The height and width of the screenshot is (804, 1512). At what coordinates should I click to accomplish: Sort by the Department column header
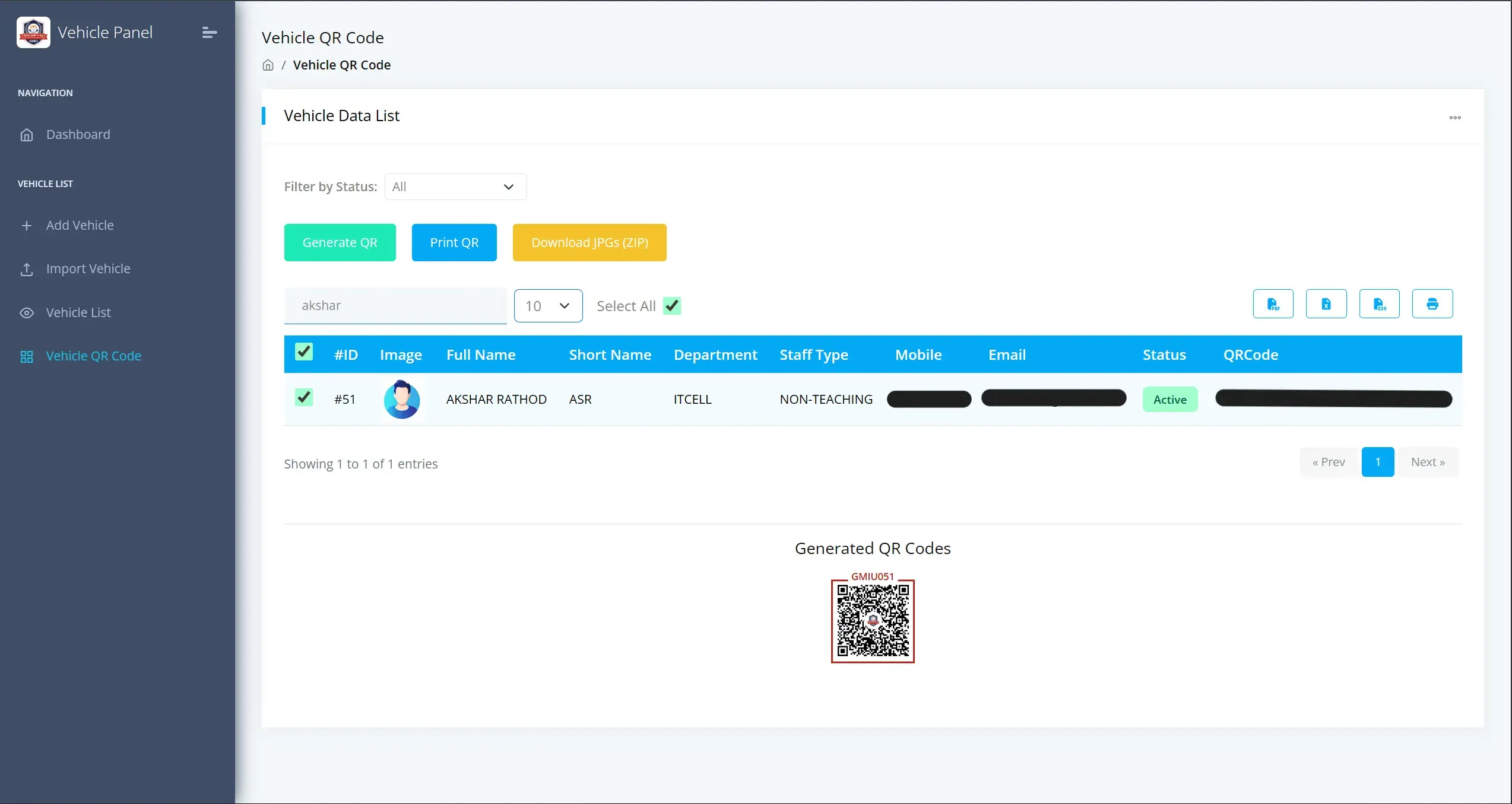715,354
